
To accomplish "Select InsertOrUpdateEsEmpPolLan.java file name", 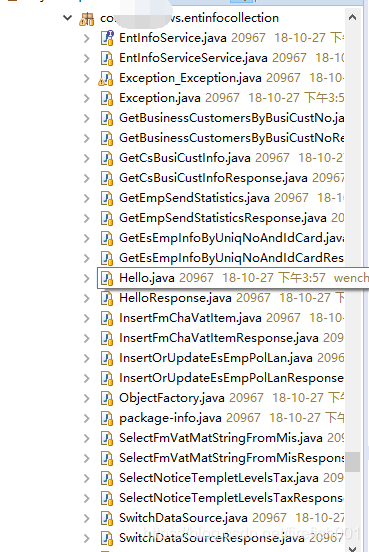I will coord(215,358).
